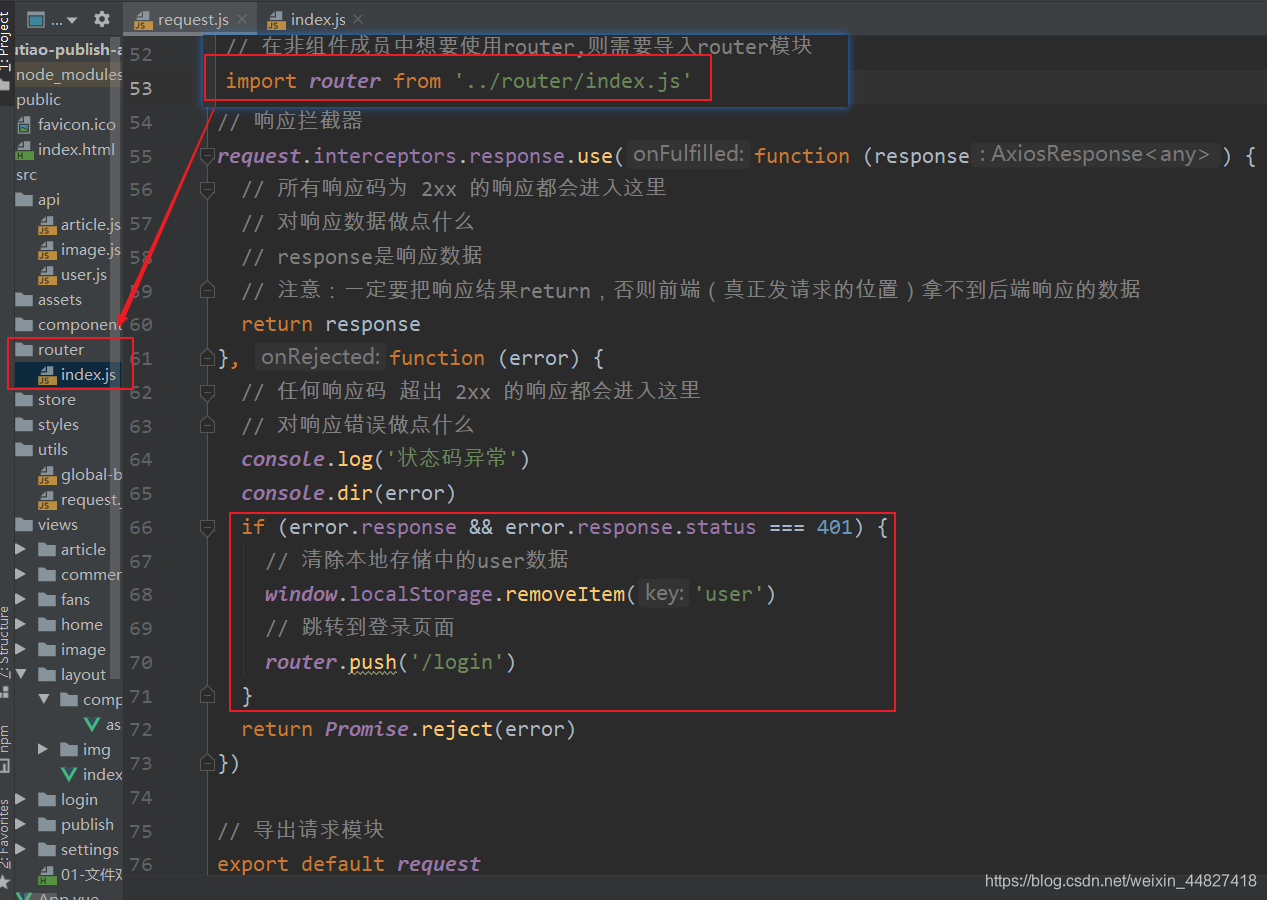Click 'export default request' line
Viewport: 1267px width, 900px height.
[x=349, y=864]
